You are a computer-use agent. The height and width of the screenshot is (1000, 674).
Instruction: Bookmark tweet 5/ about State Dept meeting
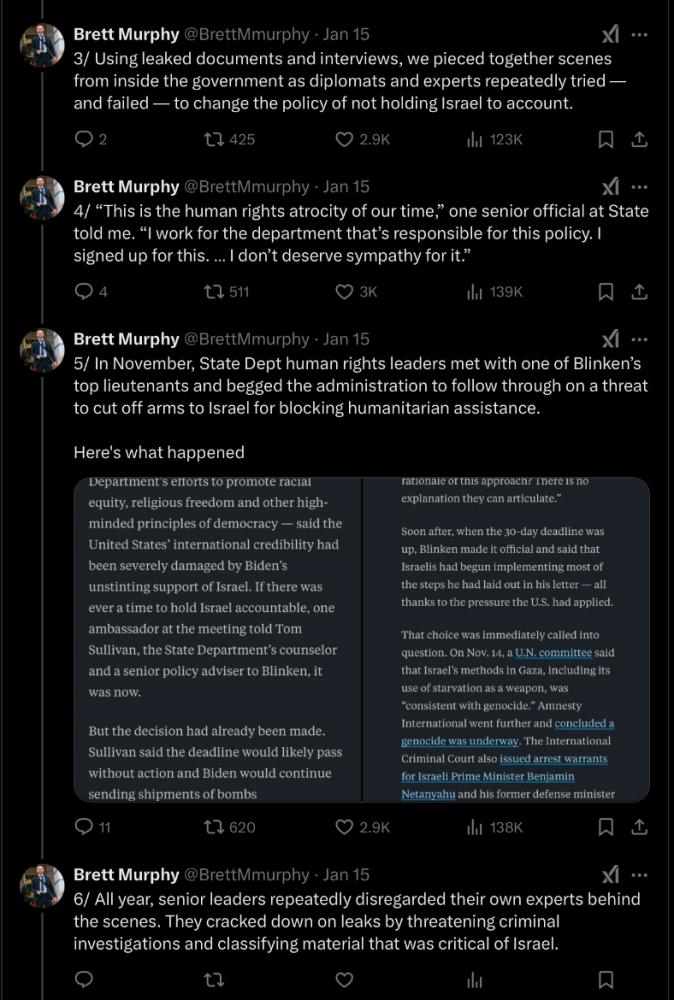pos(605,827)
